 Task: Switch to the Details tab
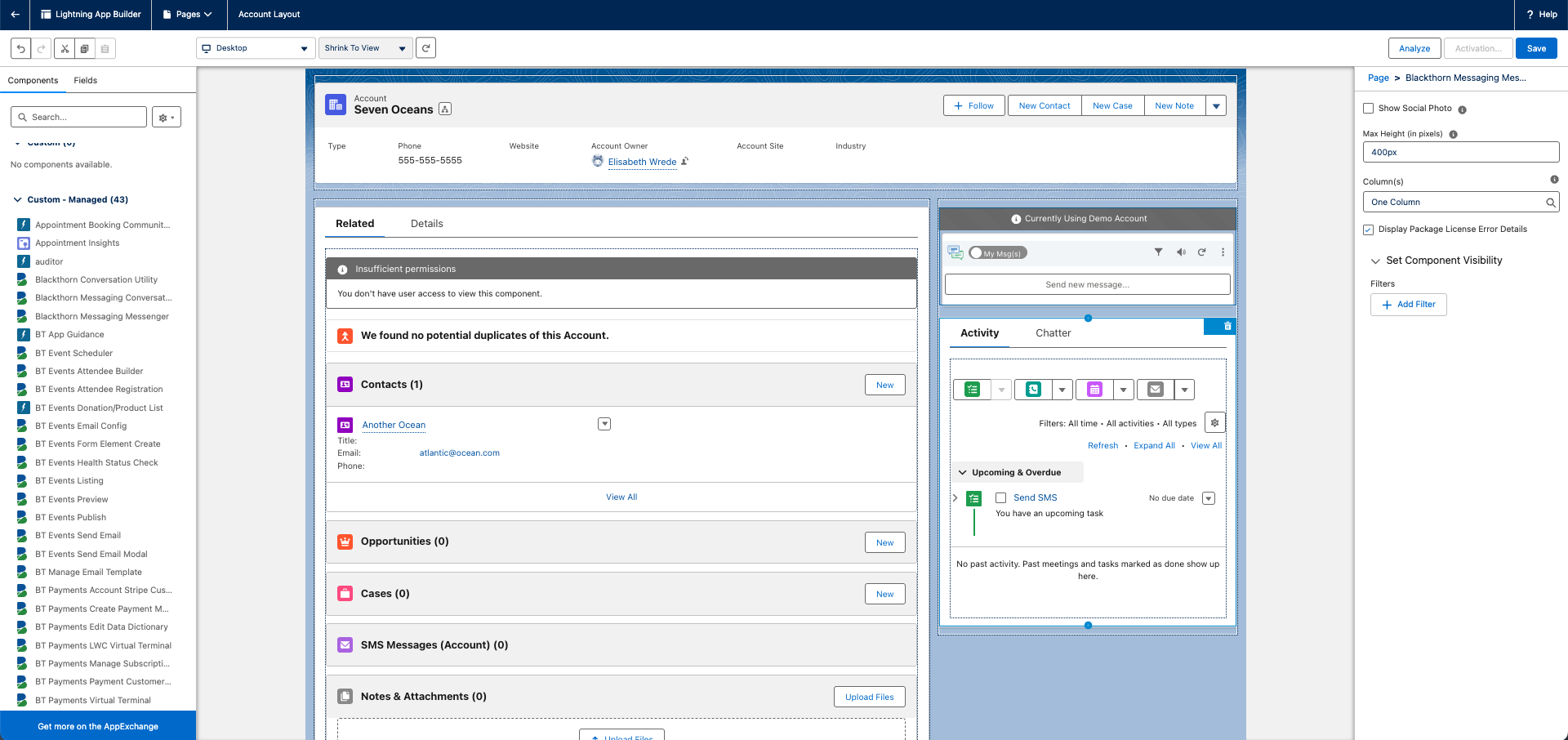point(427,224)
